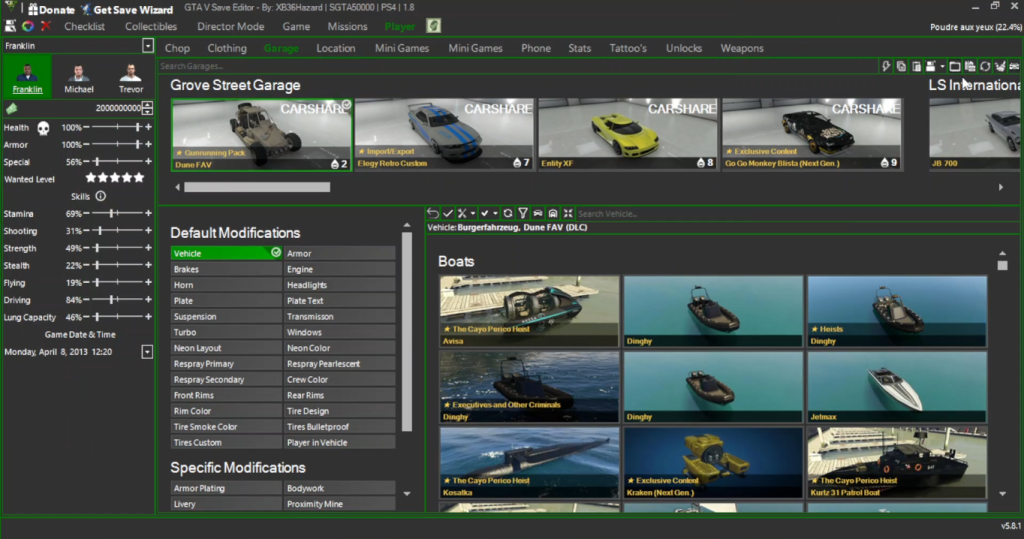Click the money icon below Franklin
The image size is (1024, 539).
pos(12,108)
